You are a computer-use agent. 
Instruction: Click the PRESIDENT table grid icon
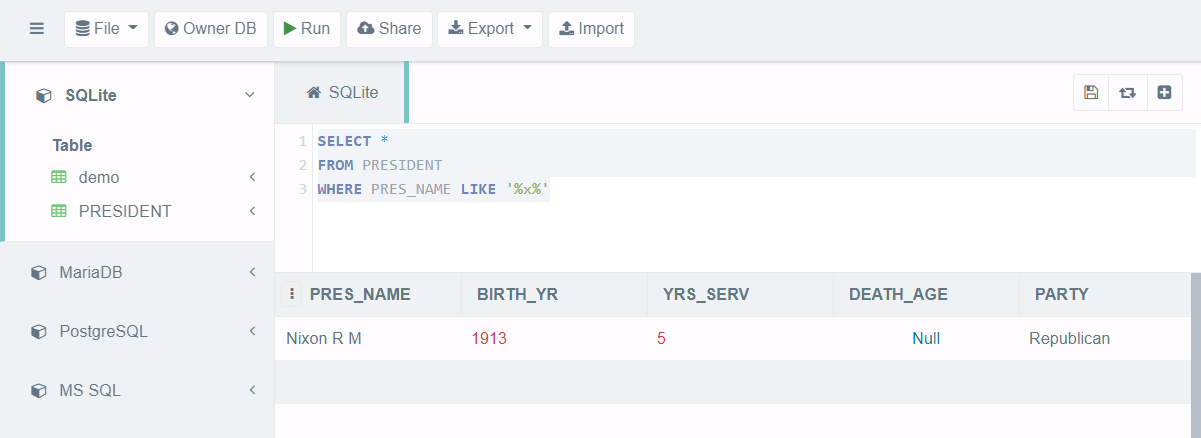[59, 212]
